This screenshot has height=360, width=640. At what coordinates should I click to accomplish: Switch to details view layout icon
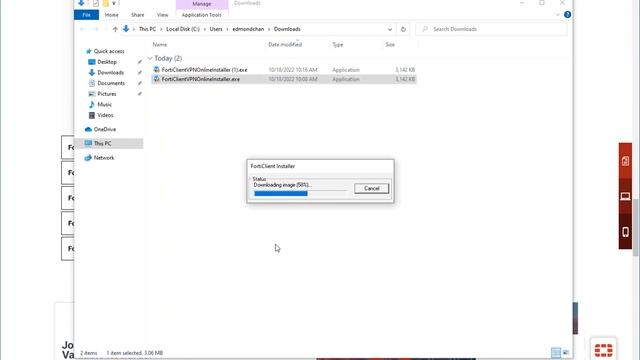point(556,352)
